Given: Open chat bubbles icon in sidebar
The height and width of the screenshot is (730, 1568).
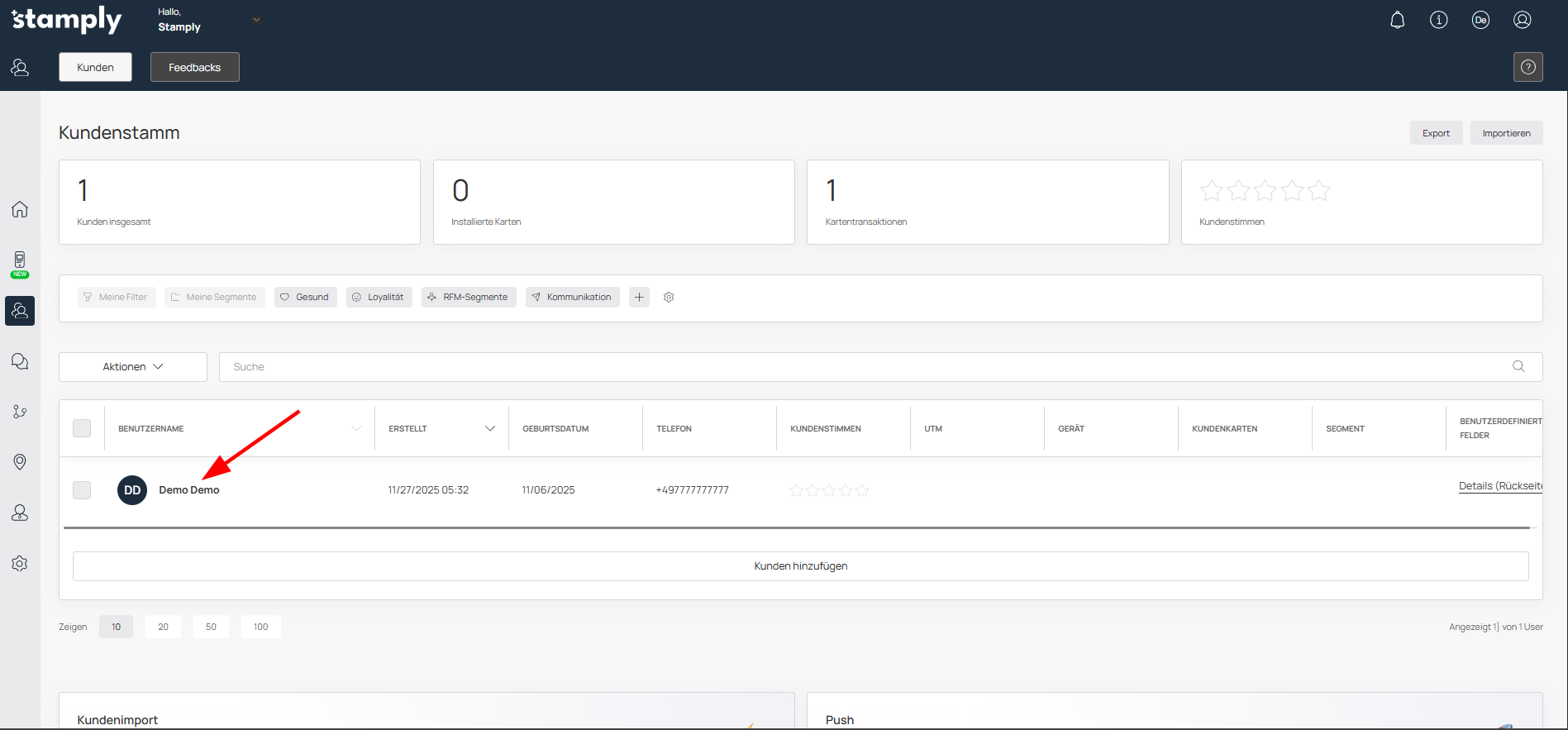Looking at the screenshot, I should coord(20,361).
